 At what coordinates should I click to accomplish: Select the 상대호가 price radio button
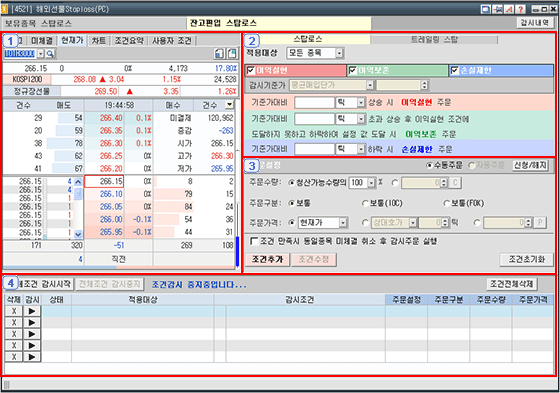pyautogui.click(x=365, y=223)
